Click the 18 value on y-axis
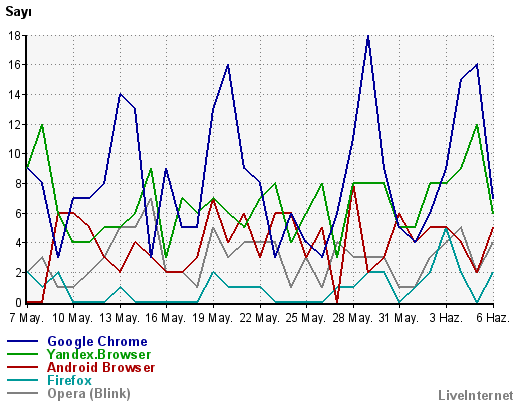The image size is (520, 405). (x=15, y=35)
